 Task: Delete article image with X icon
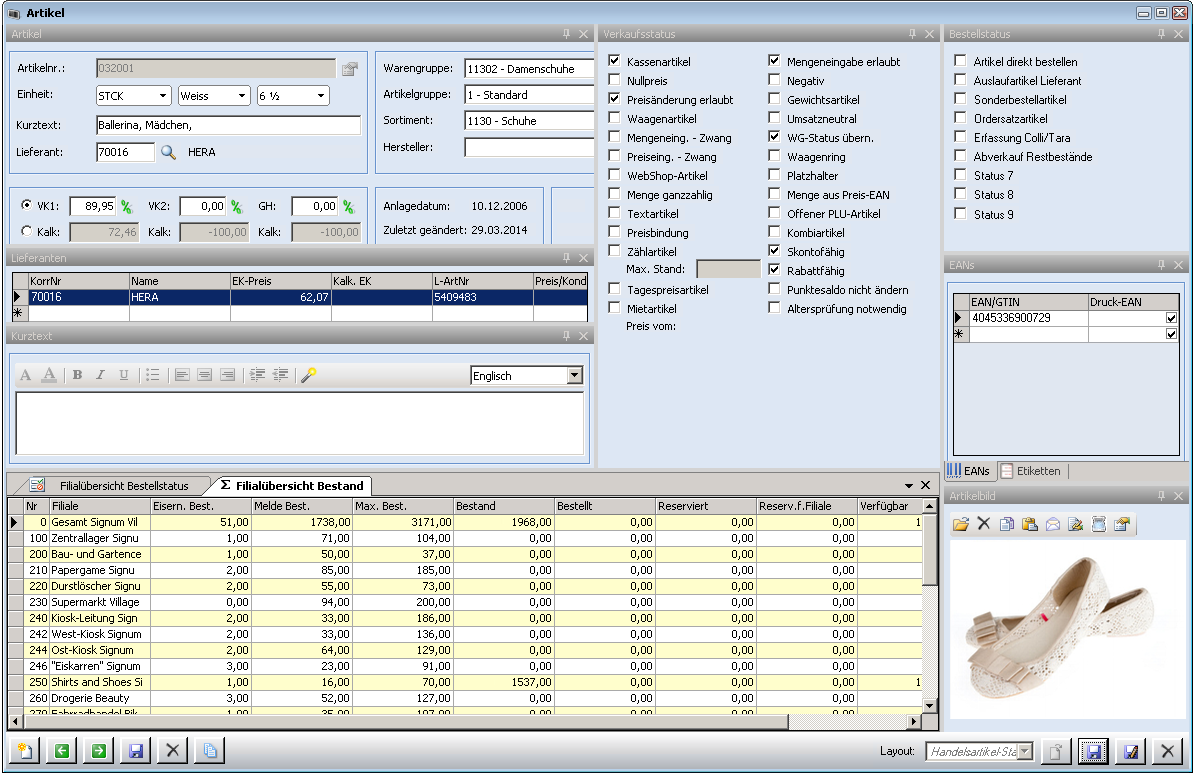(x=983, y=524)
